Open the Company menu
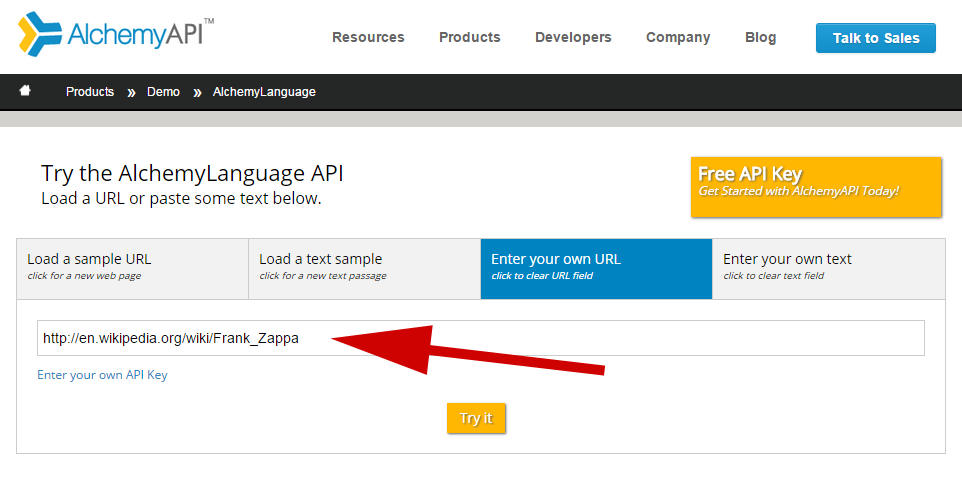The height and width of the screenshot is (484, 962). (678, 37)
